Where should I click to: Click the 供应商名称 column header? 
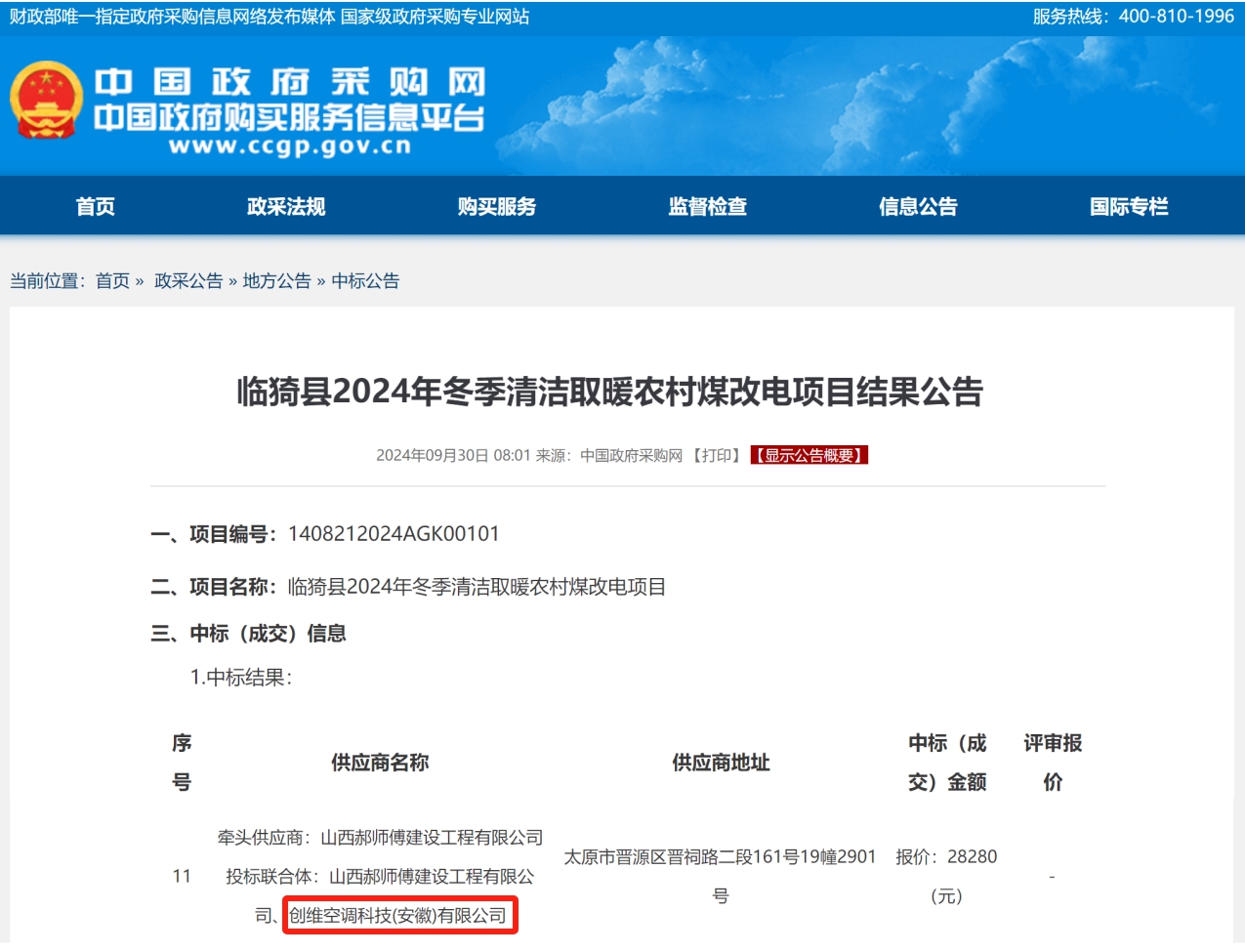point(380,763)
